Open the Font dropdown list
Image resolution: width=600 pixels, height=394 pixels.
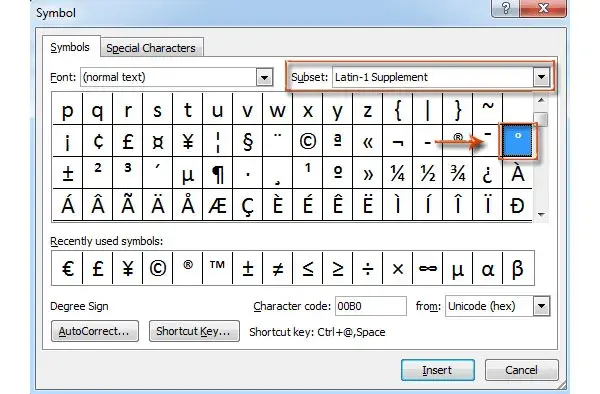(x=264, y=77)
